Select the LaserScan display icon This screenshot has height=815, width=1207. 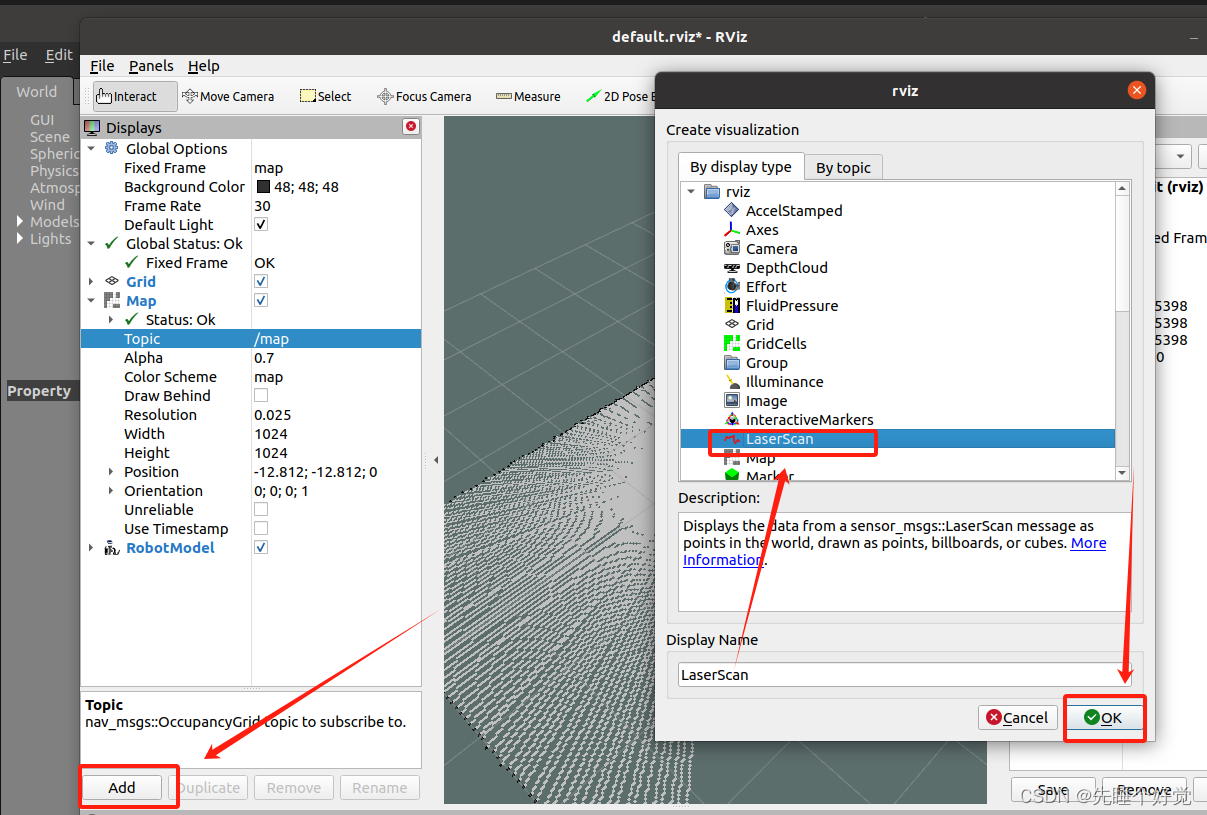tap(732, 438)
